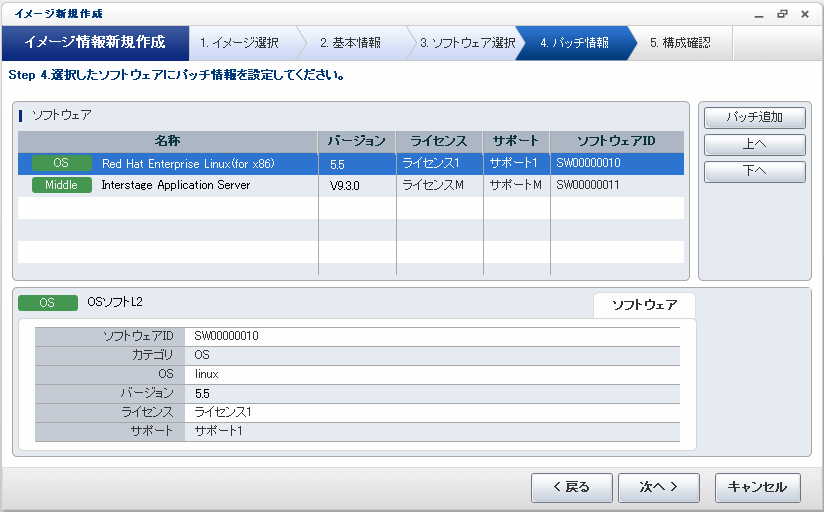Select the Interstage Application Server row

[351, 186]
